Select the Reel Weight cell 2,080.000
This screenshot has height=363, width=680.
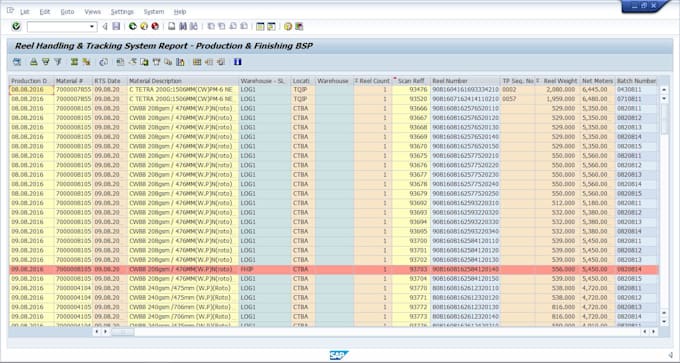click(557, 90)
